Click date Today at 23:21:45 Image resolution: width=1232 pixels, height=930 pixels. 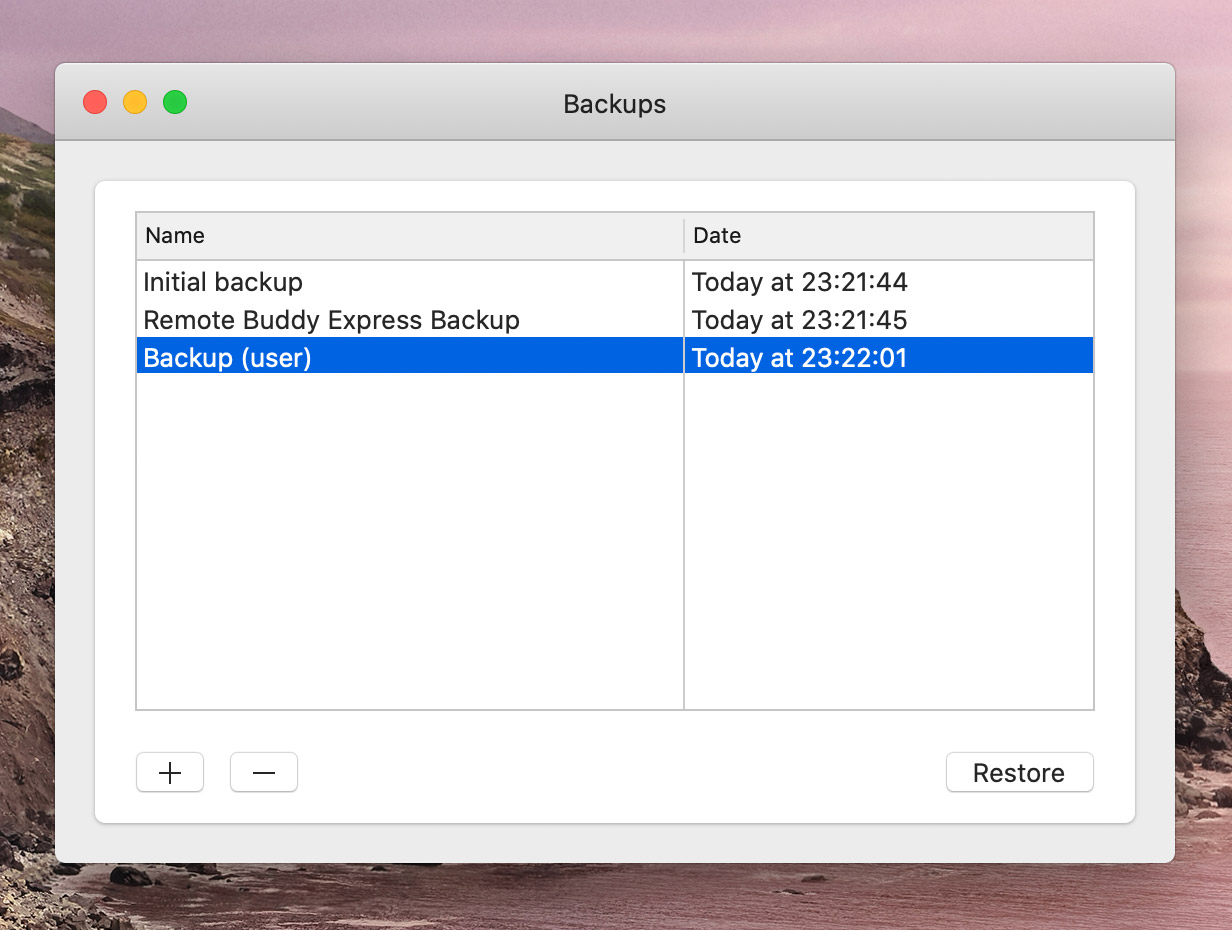(799, 320)
